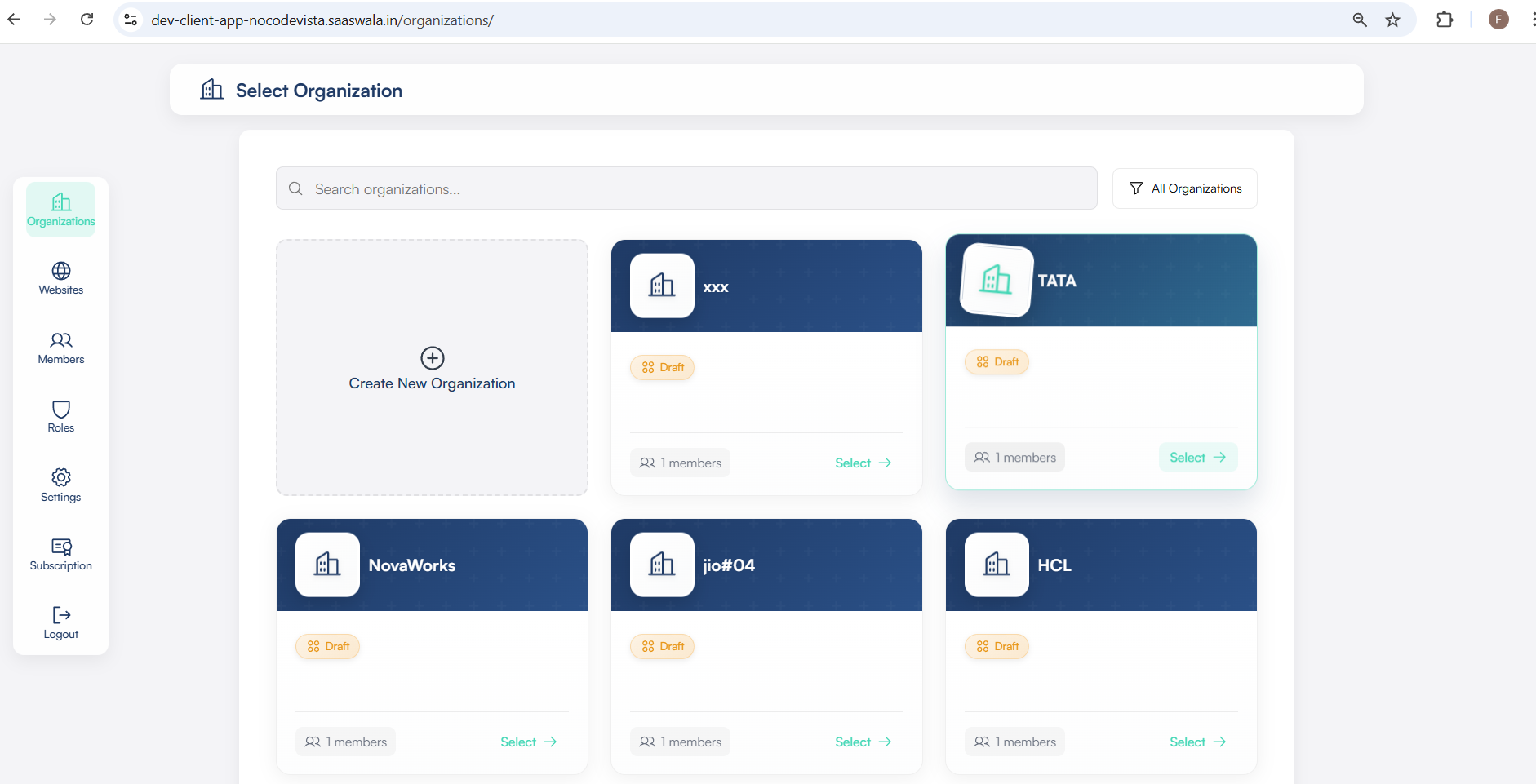Bookmark this page with star icon
The image size is (1536, 784).
click(1392, 20)
